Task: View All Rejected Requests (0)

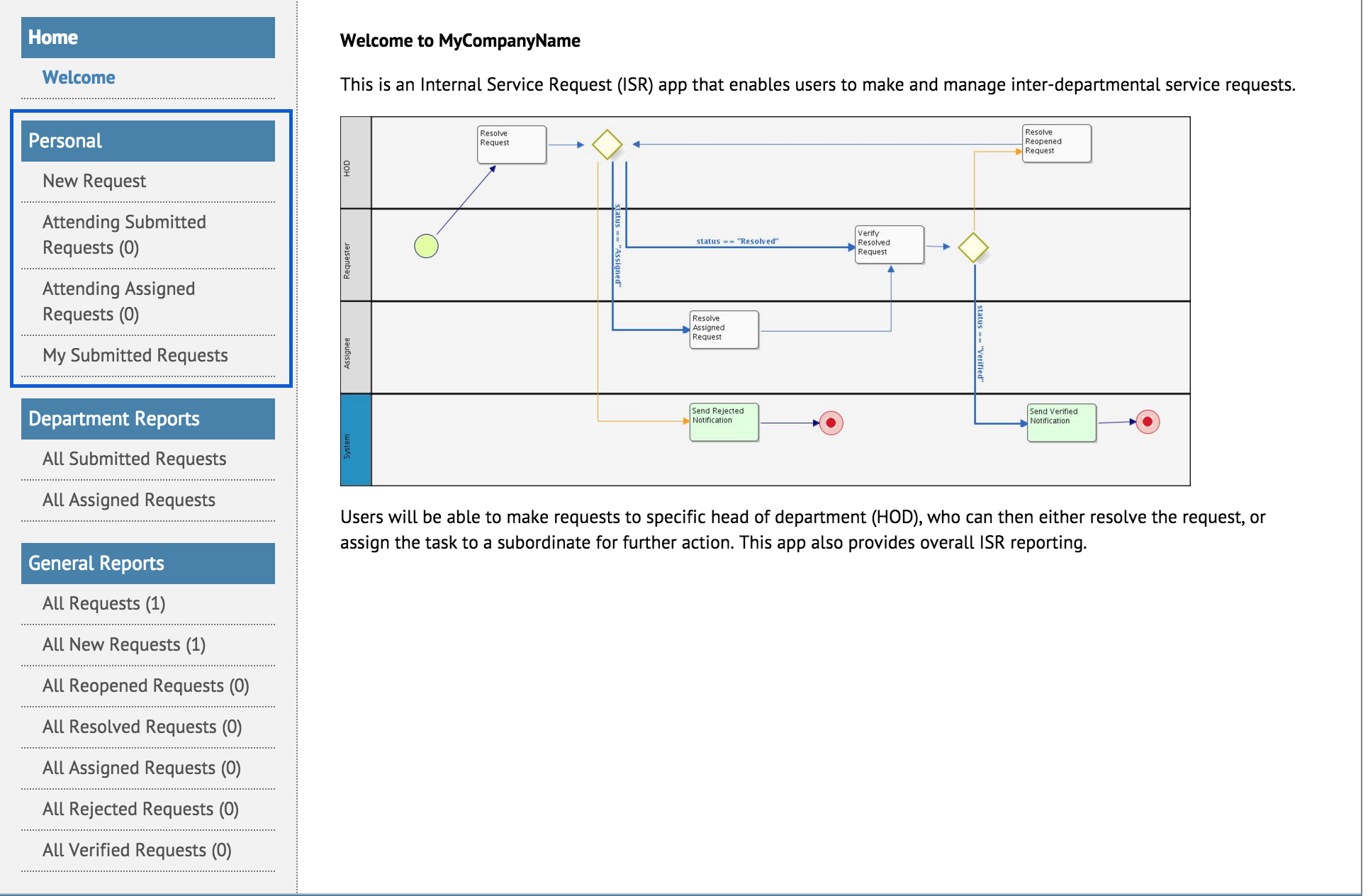Action: [140, 810]
